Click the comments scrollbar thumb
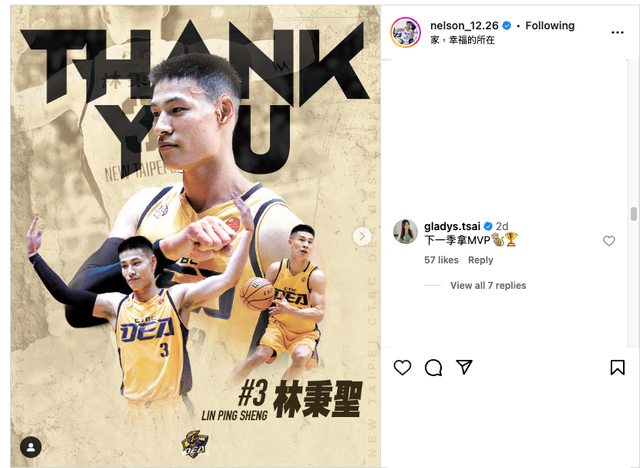 (633, 214)
